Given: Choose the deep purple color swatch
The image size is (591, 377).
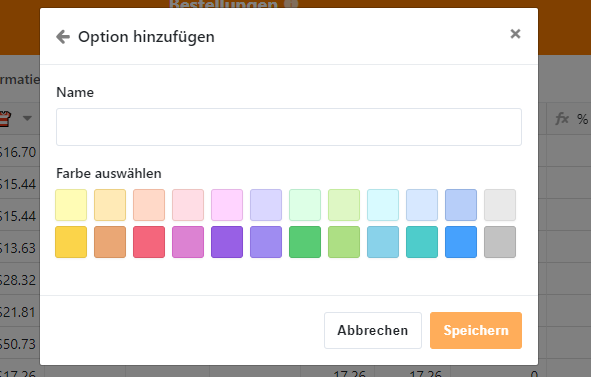Looking at the screenshot, I should pos(227,242).
